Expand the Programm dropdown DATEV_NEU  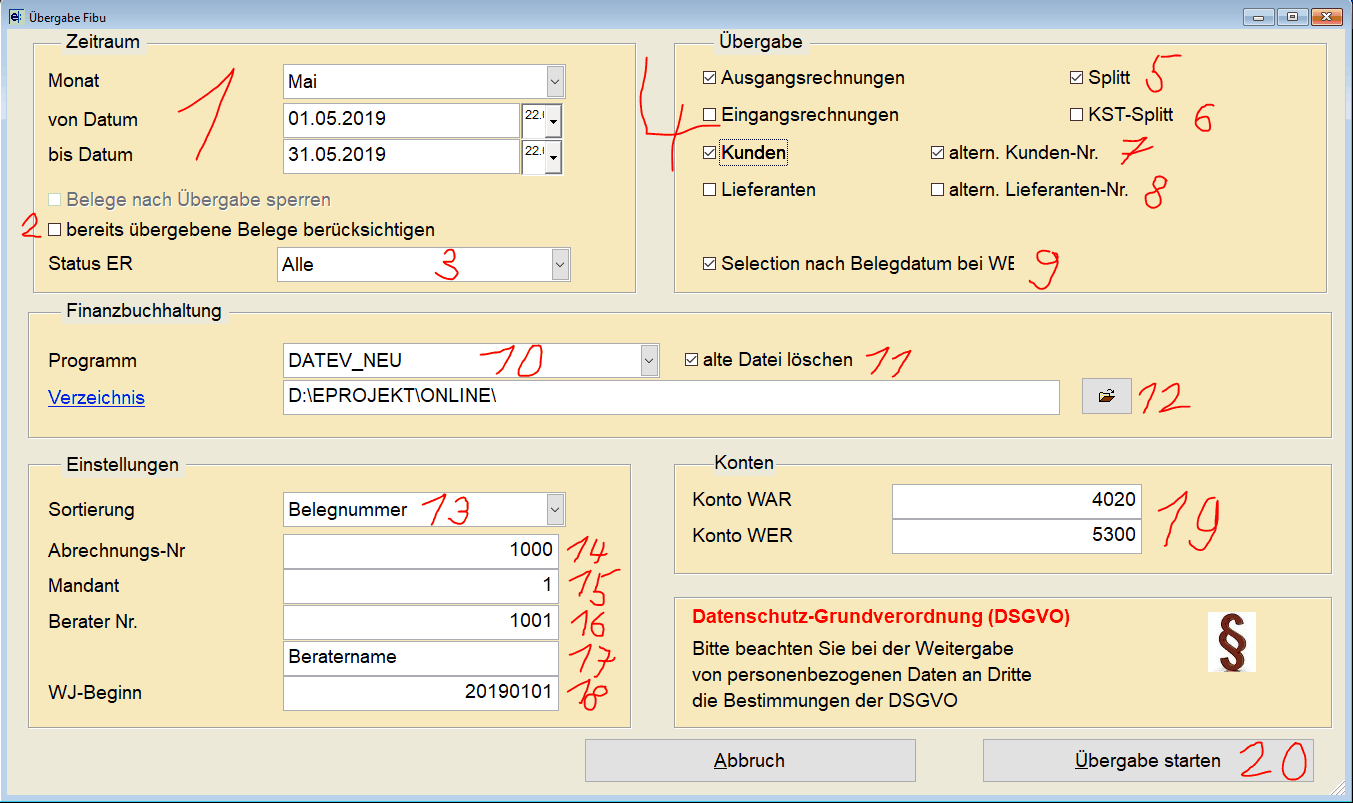(x=649, y=361)
